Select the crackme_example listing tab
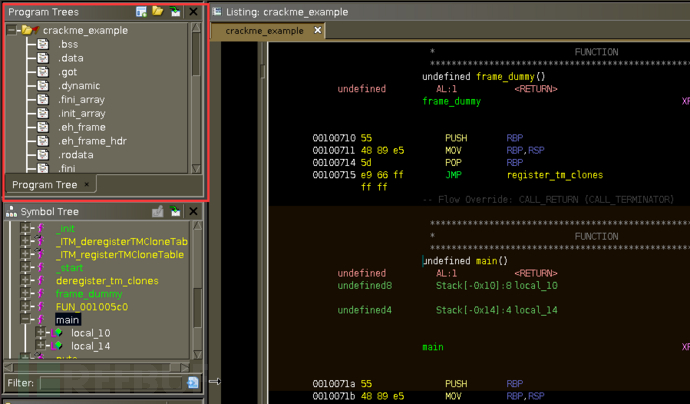This screenshot has width=690, height=404. click(x=264, y=31)
